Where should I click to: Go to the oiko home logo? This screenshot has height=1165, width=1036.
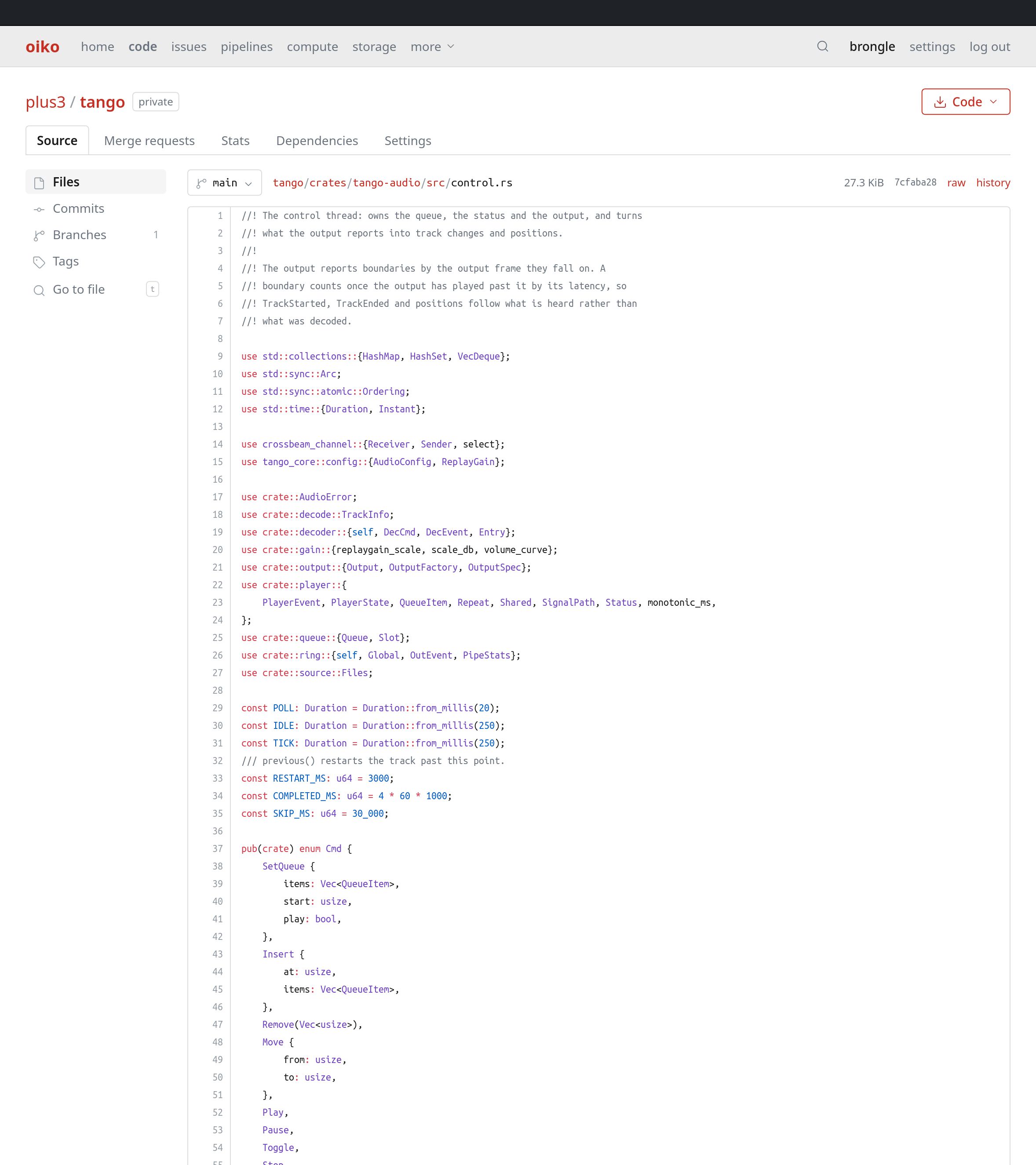[x=42, y=46]
